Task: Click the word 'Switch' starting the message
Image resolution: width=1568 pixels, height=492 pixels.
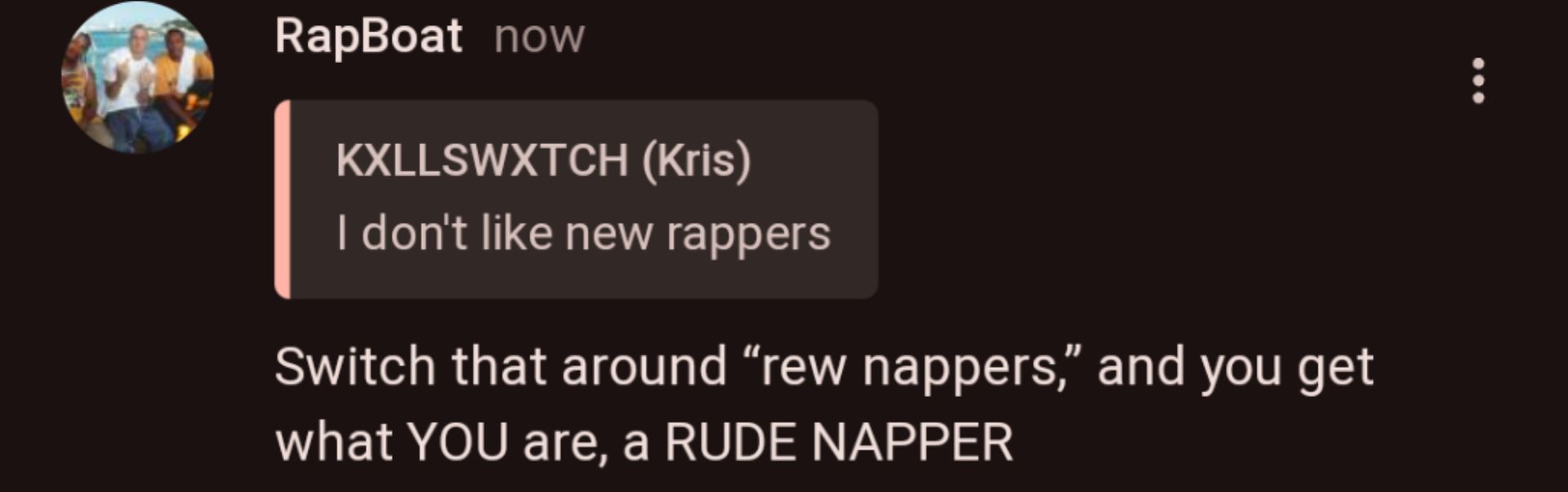Action: coord(355,366)
